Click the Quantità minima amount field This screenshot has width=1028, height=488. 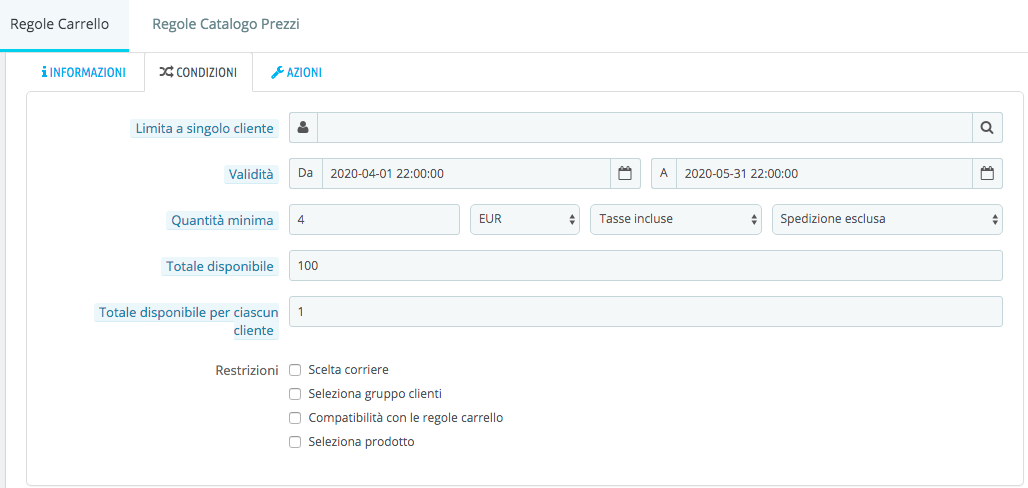coord(374,220)
